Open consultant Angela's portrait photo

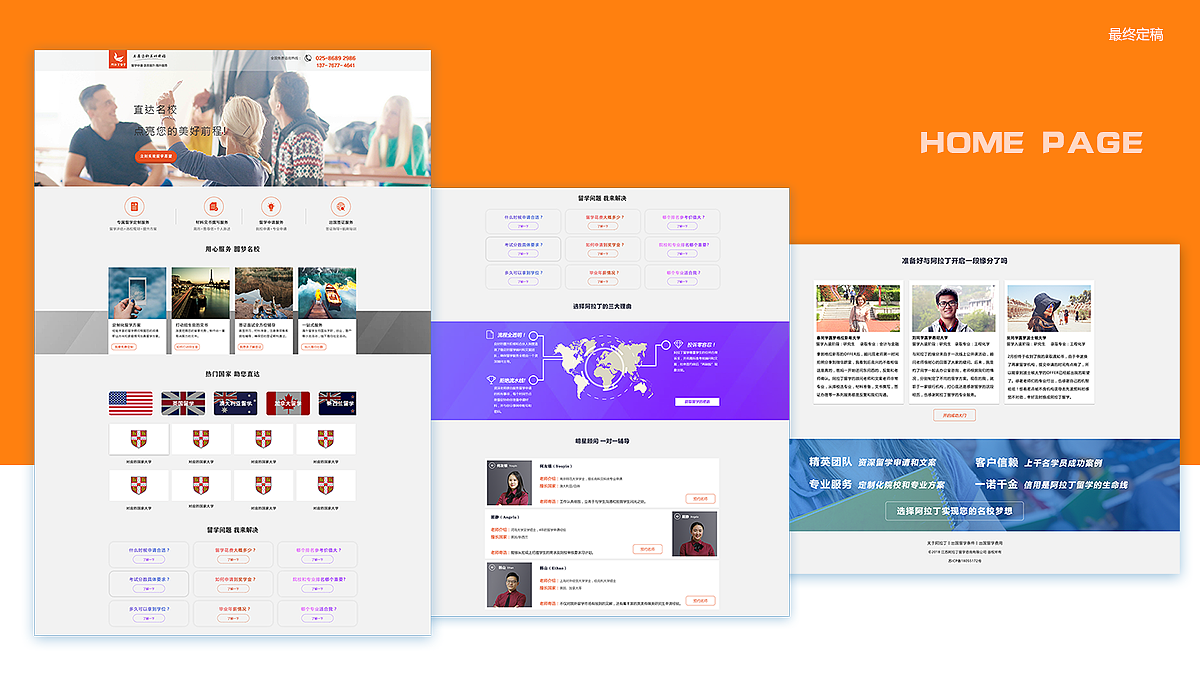pyautogui.click(x=695, y=534)
